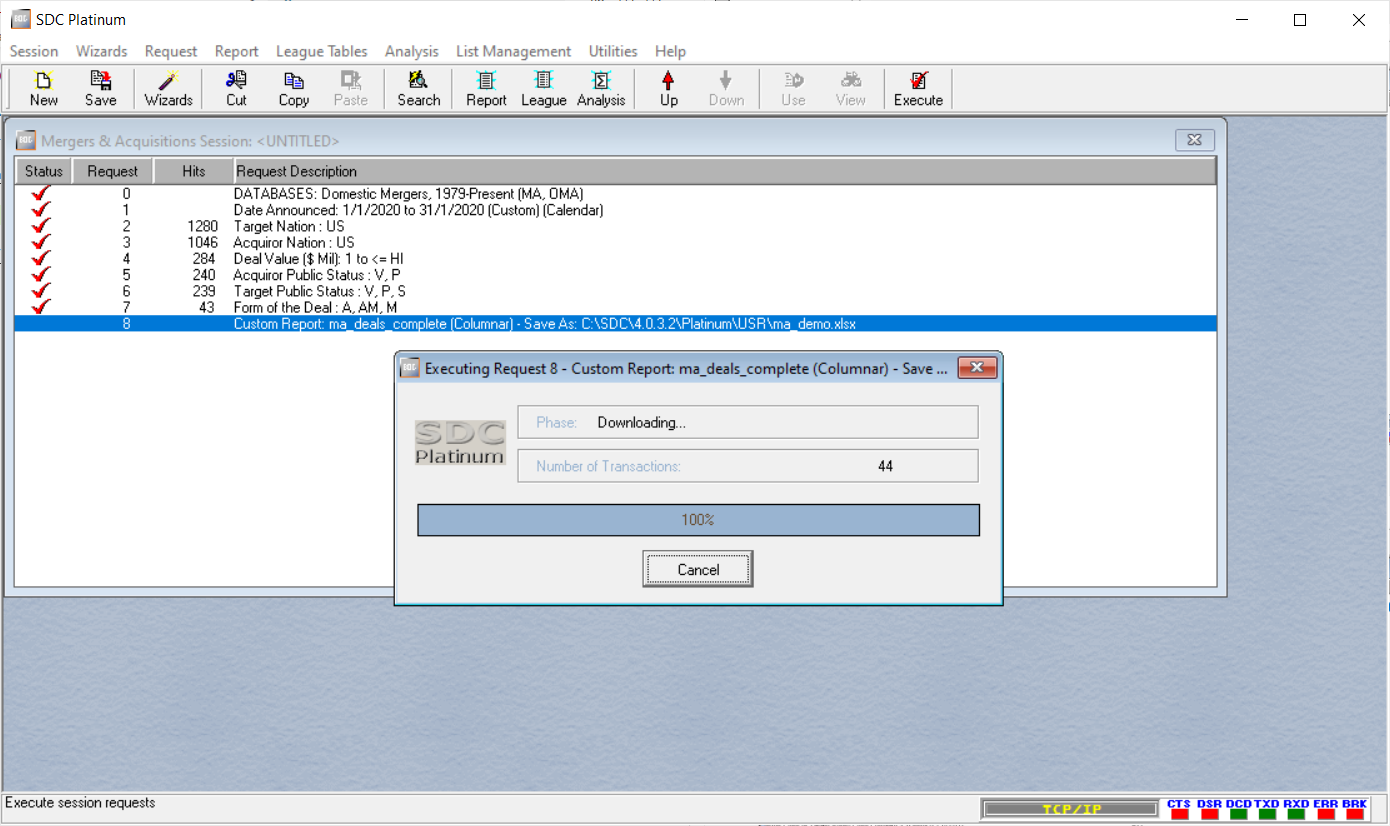
Task: Select the Target Public Status : V, P, S row
Action: tap(615, 291)
